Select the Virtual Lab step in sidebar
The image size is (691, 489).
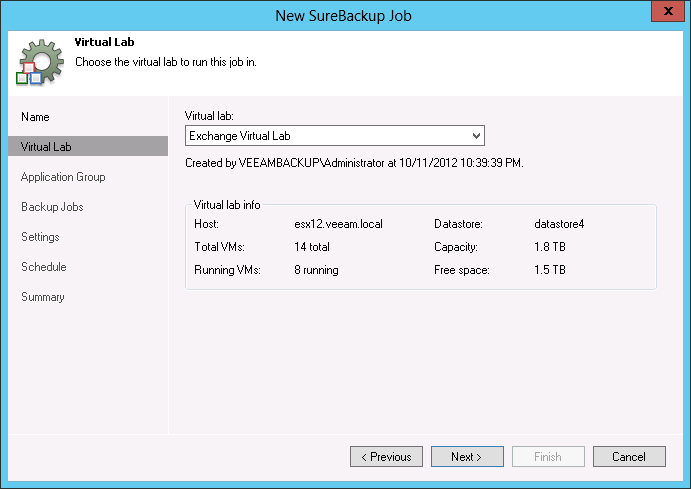click(88, 146)
